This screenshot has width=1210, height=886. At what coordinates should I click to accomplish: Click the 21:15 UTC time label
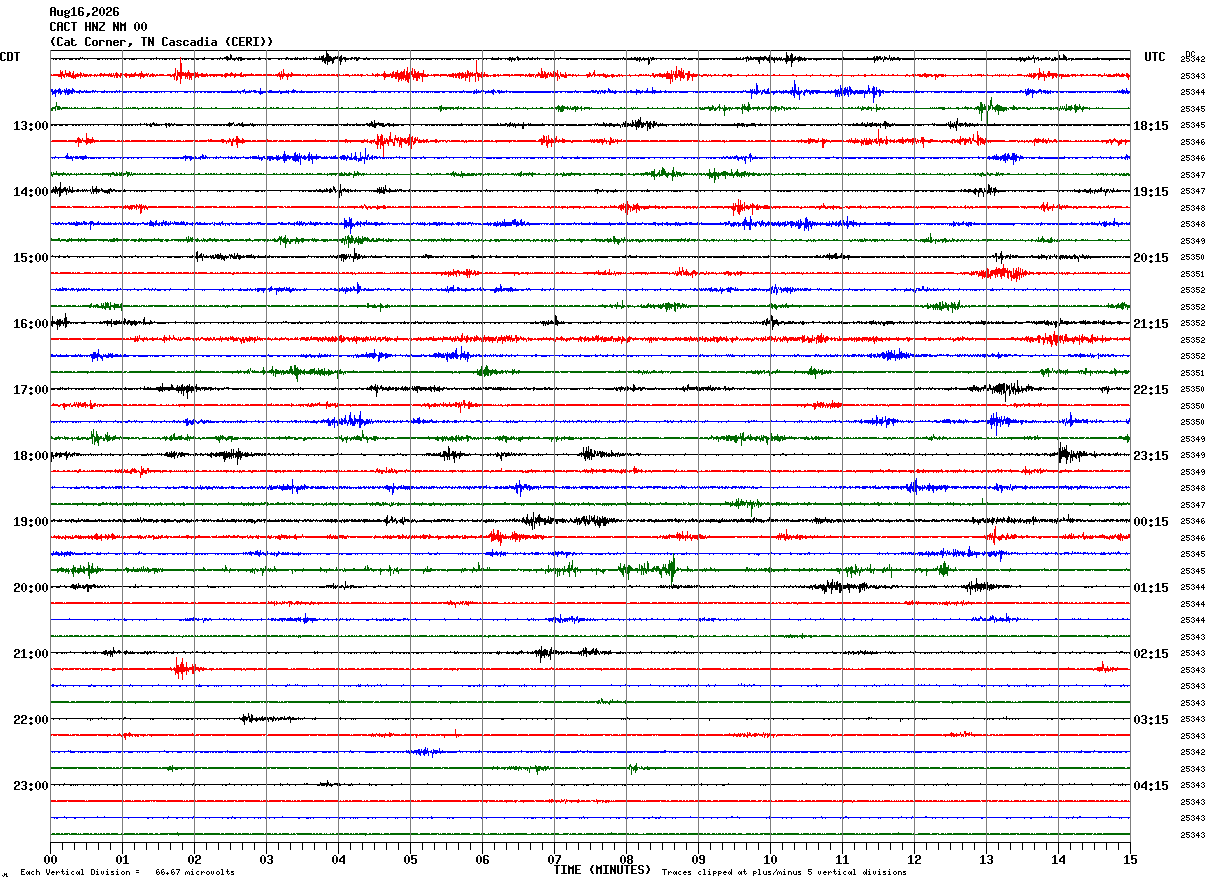1151,324
